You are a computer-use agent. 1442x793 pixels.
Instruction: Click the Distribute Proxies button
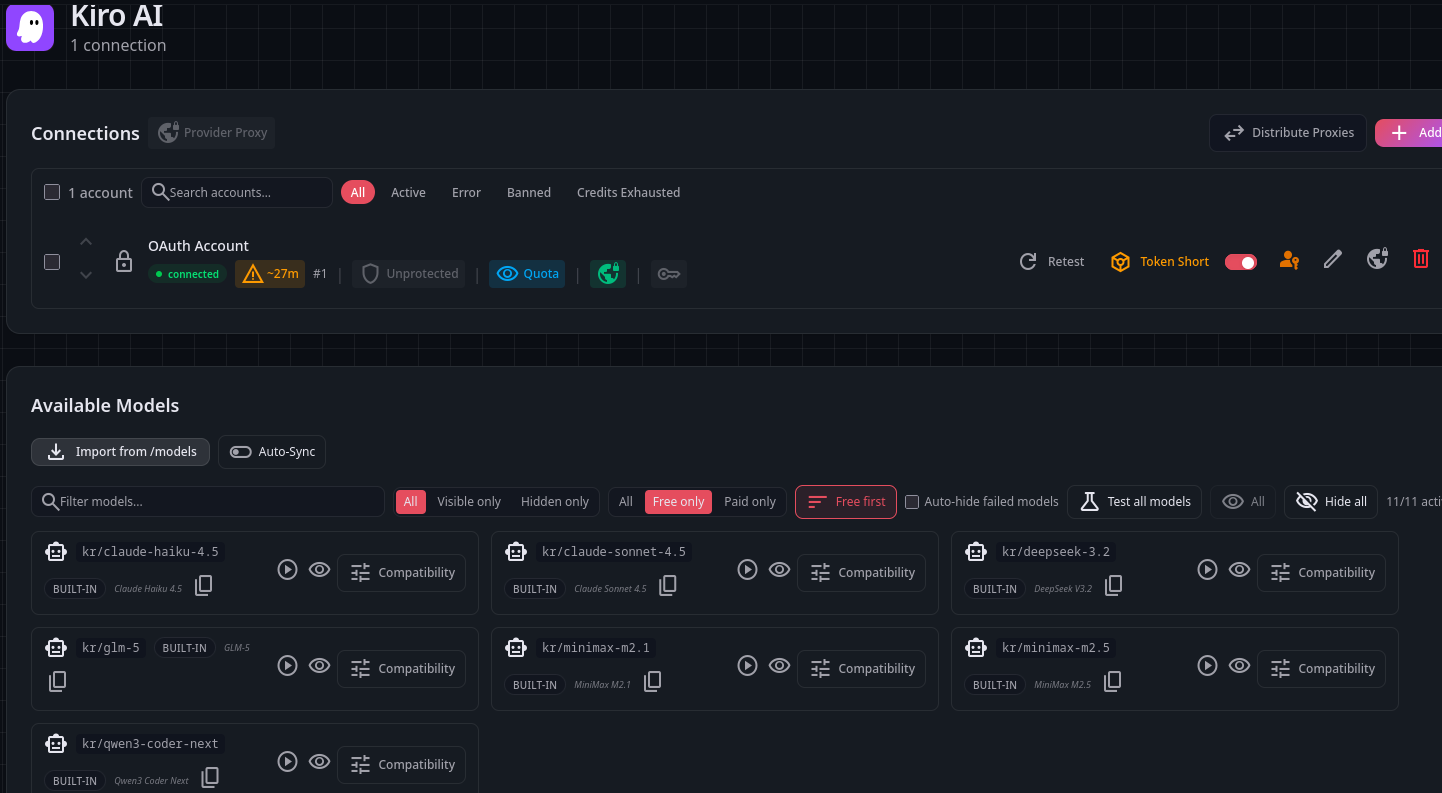pos(1288,132)
